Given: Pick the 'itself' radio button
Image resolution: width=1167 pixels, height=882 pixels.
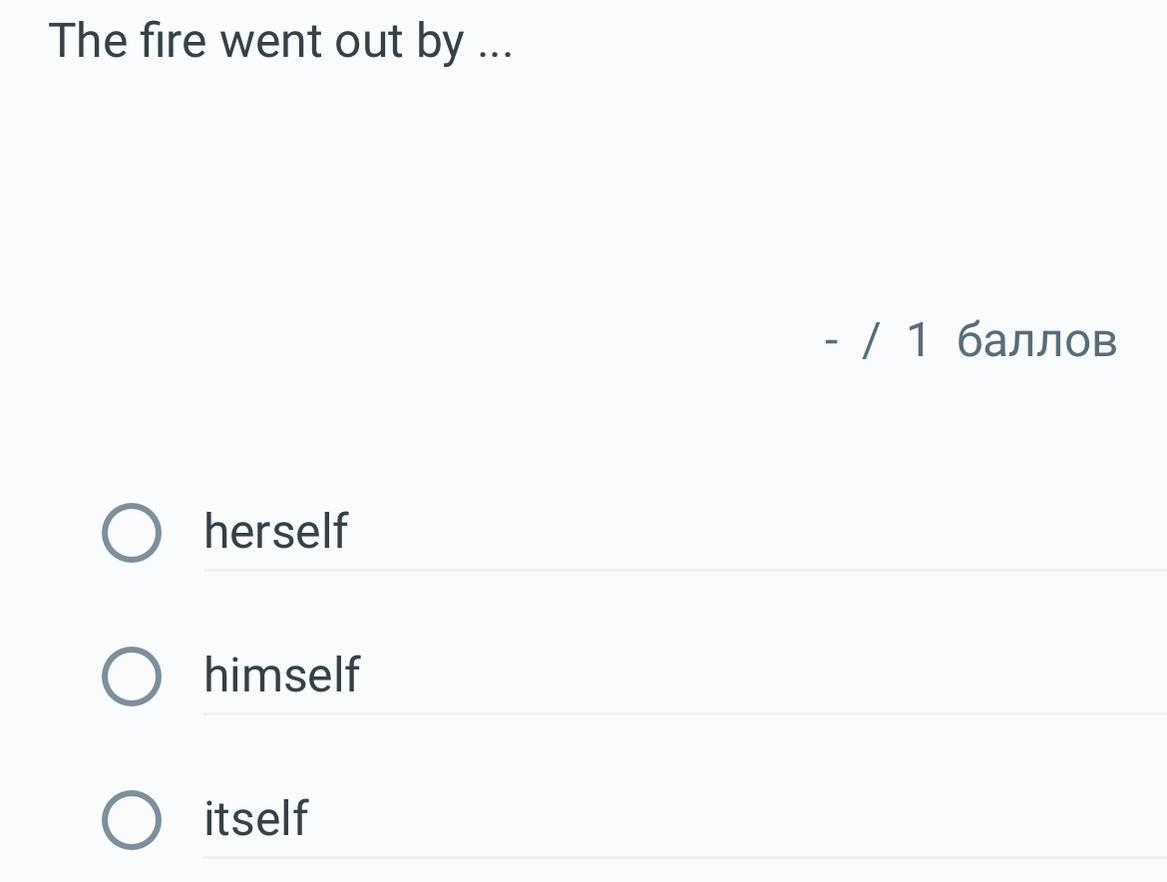Looking at the screenshot, I should point(131,820).
